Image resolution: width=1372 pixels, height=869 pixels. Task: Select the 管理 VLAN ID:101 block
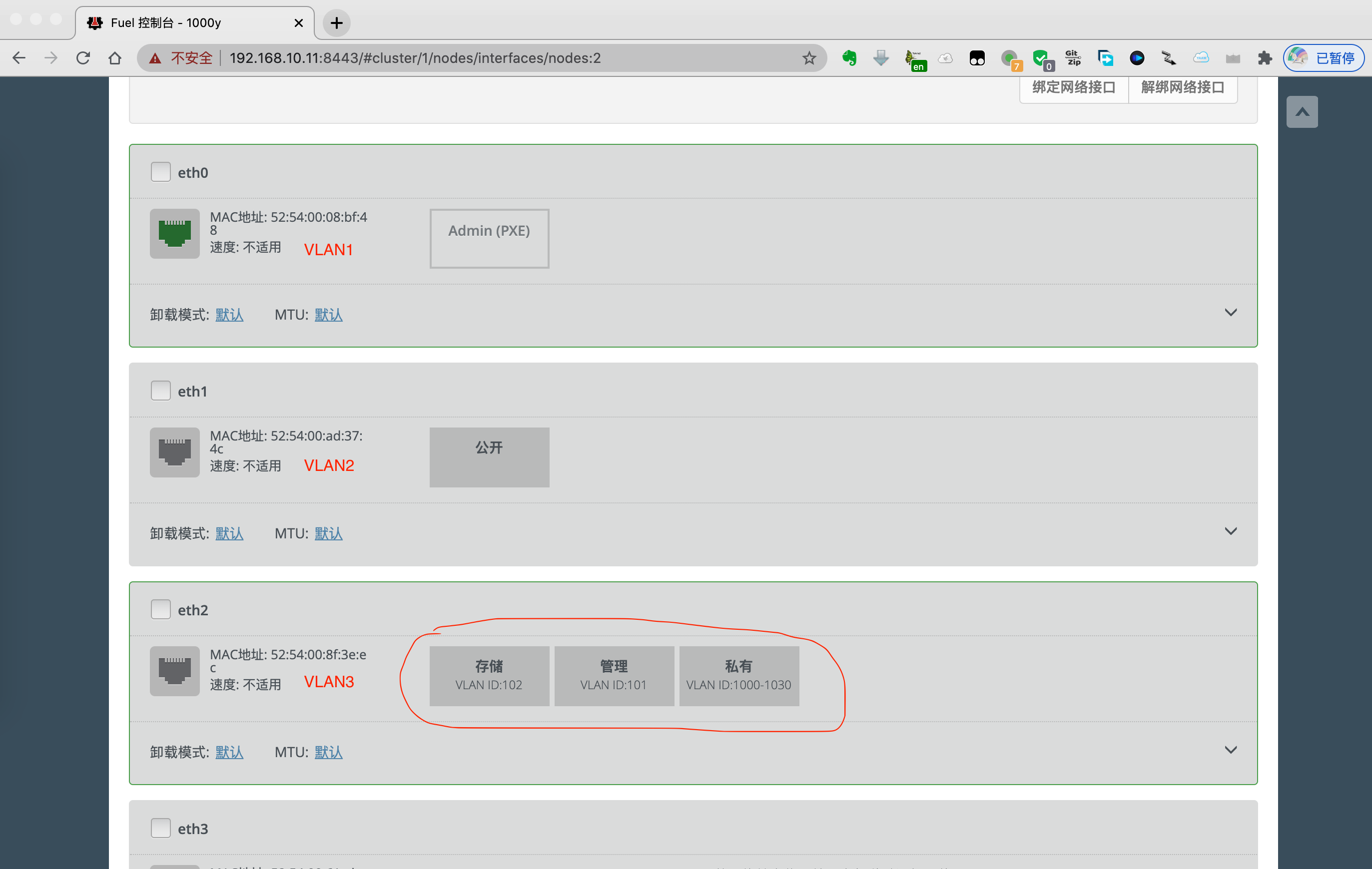614,676
